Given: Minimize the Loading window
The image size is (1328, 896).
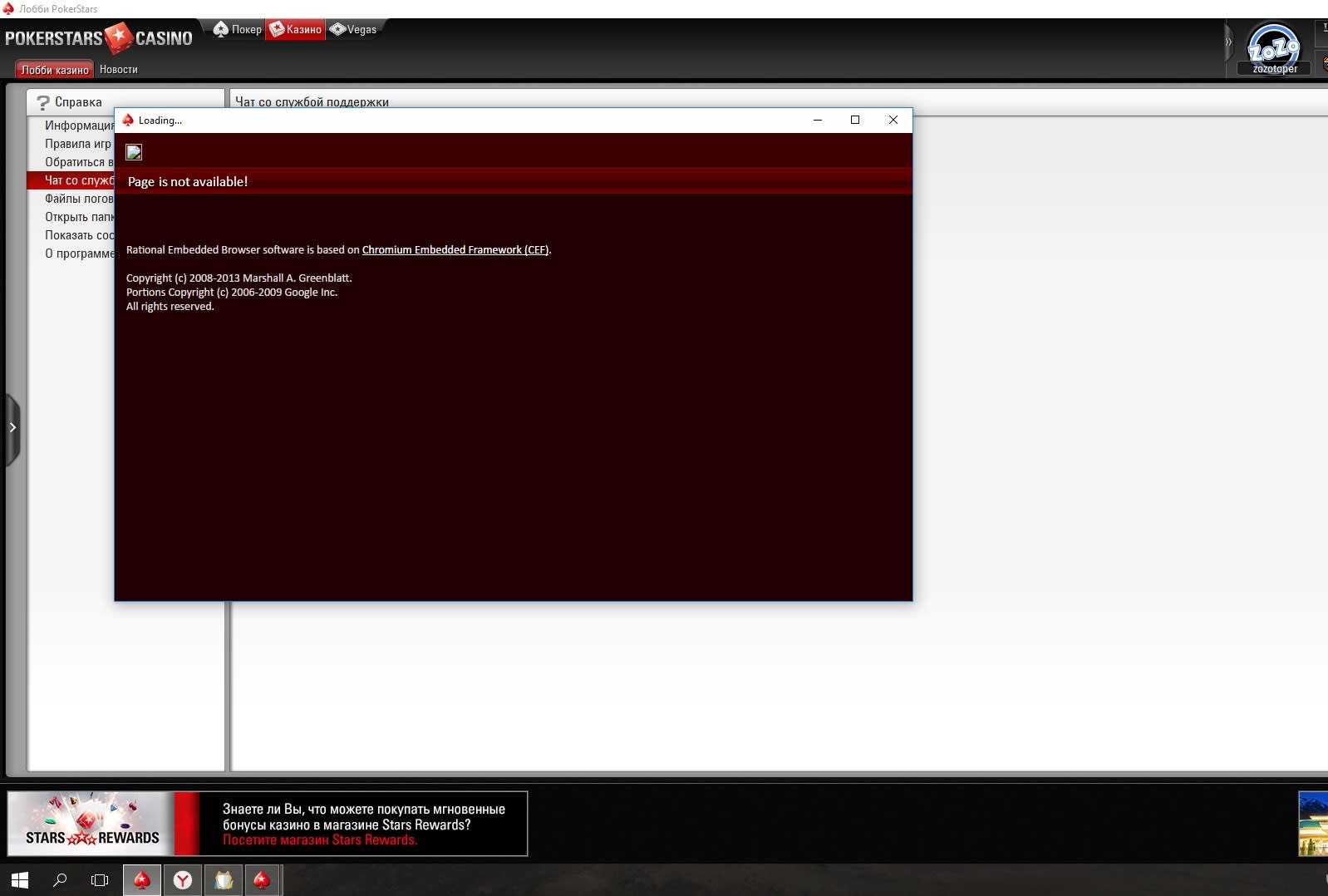Looking at the screenshot, I should coord(818,121).
